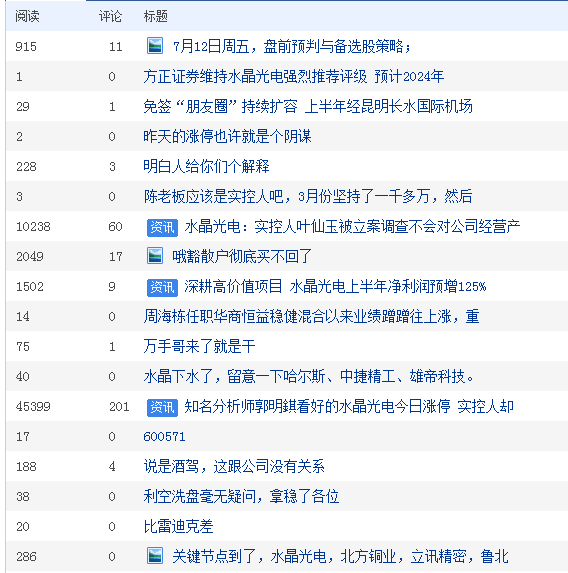
Task: Open post 明白人给你们个解释
Action: point(206,167)
